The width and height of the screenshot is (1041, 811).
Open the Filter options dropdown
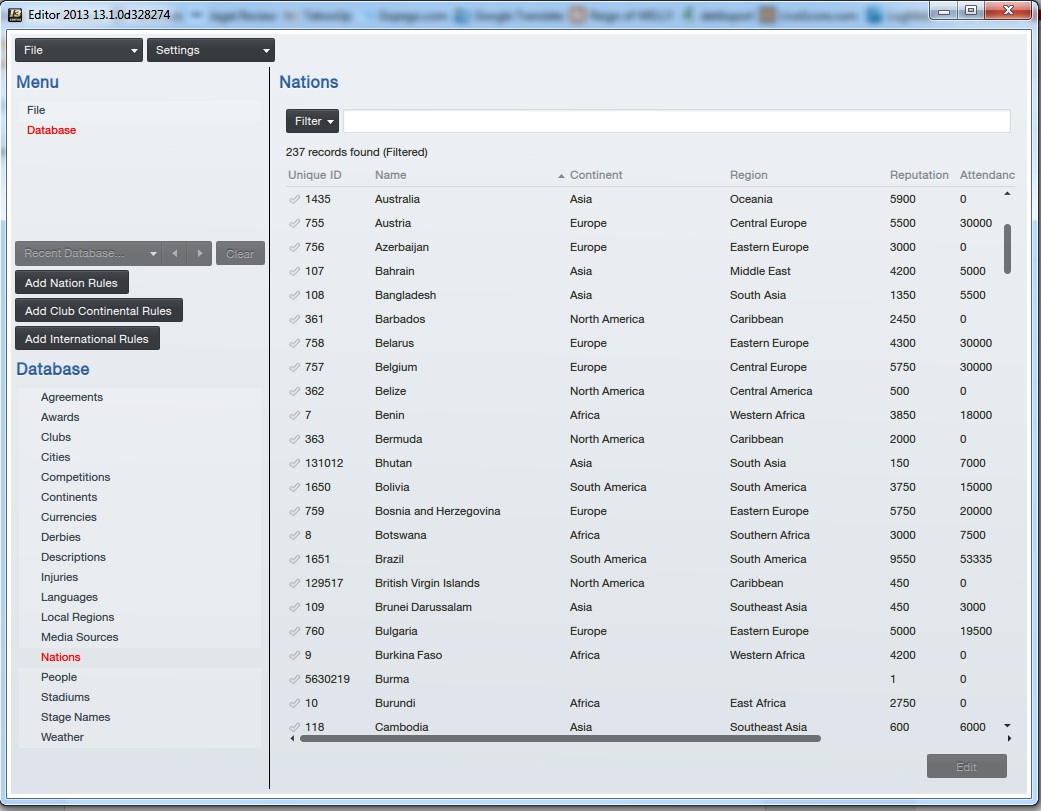coord(312,120)
